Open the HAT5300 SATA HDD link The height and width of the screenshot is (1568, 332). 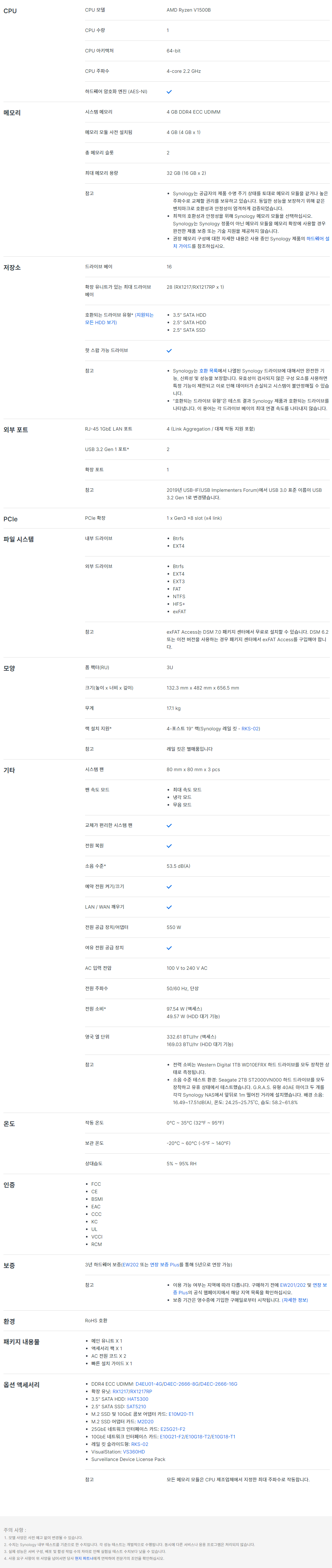(x=137, y=1399)
